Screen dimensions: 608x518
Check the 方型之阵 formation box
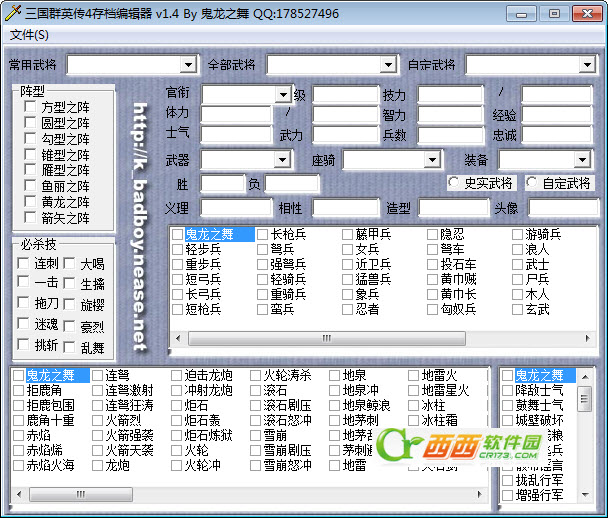click(30, 106)
